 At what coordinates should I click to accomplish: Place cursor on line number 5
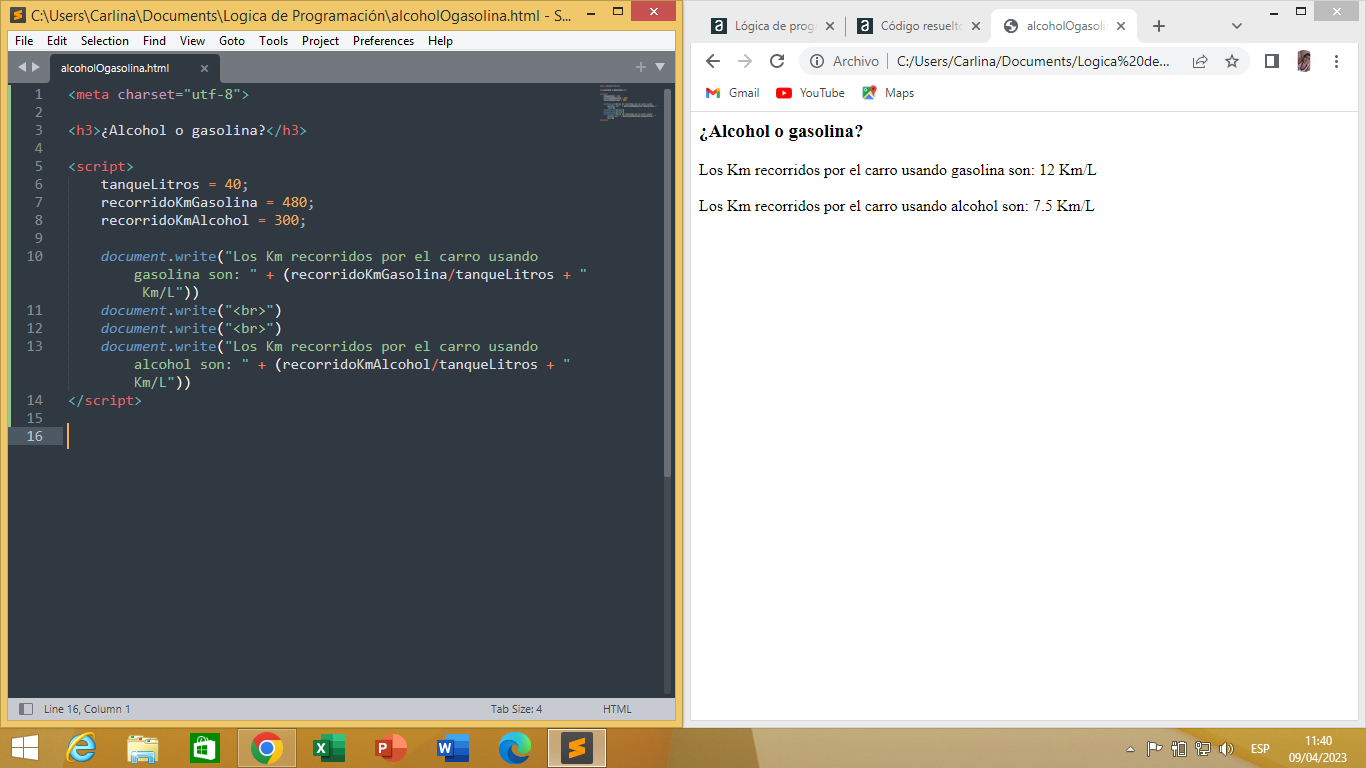38,166
